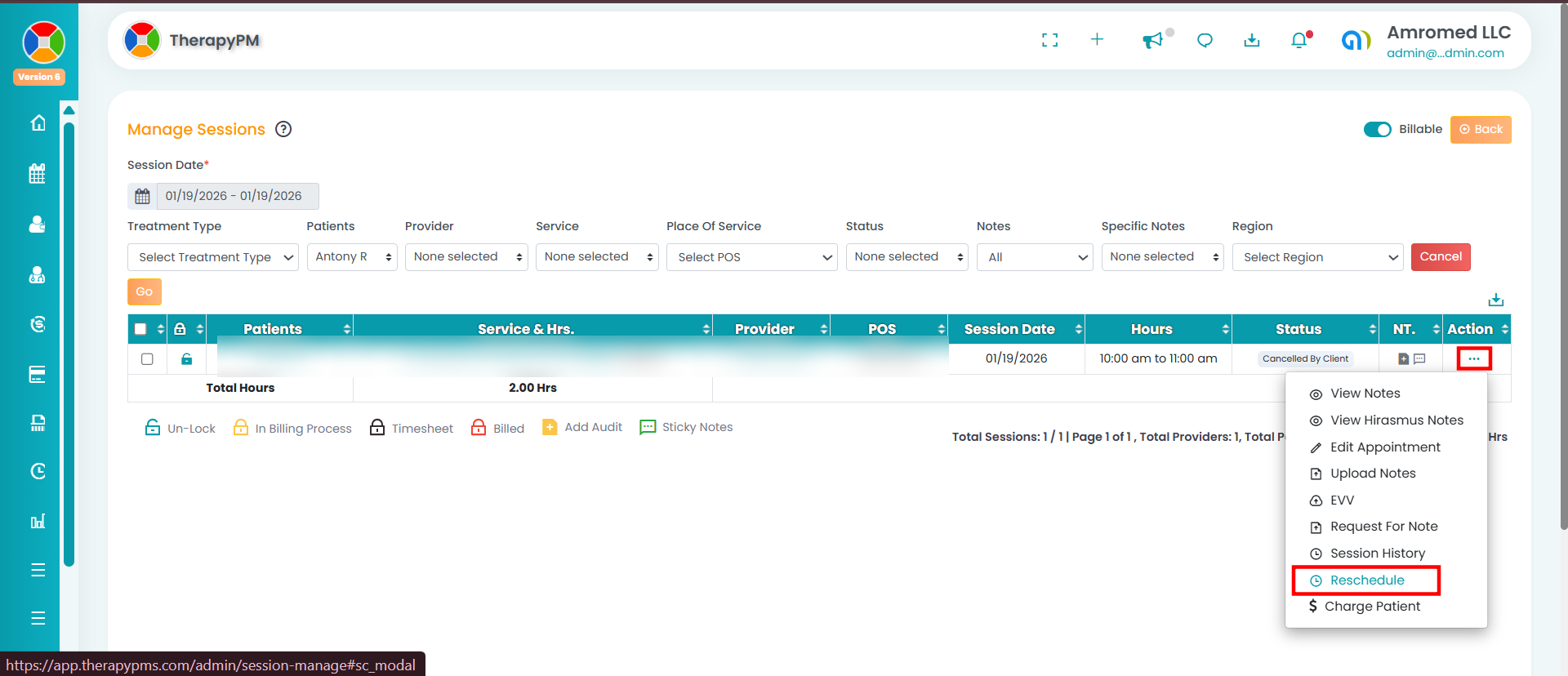Click the Manage Sessions help question mark

(283, 129)
